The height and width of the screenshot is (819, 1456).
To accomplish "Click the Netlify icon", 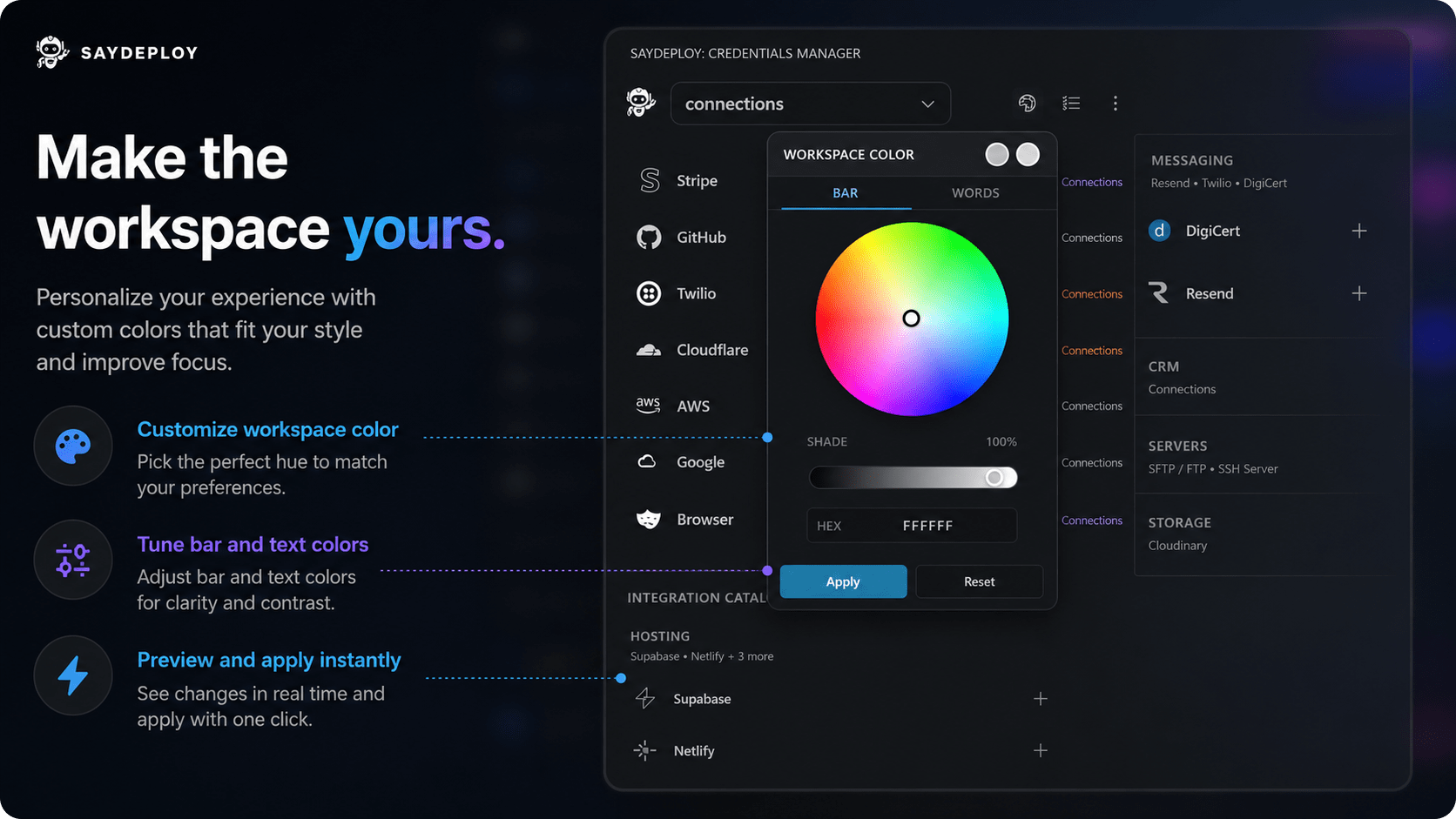I will (644, 750).
